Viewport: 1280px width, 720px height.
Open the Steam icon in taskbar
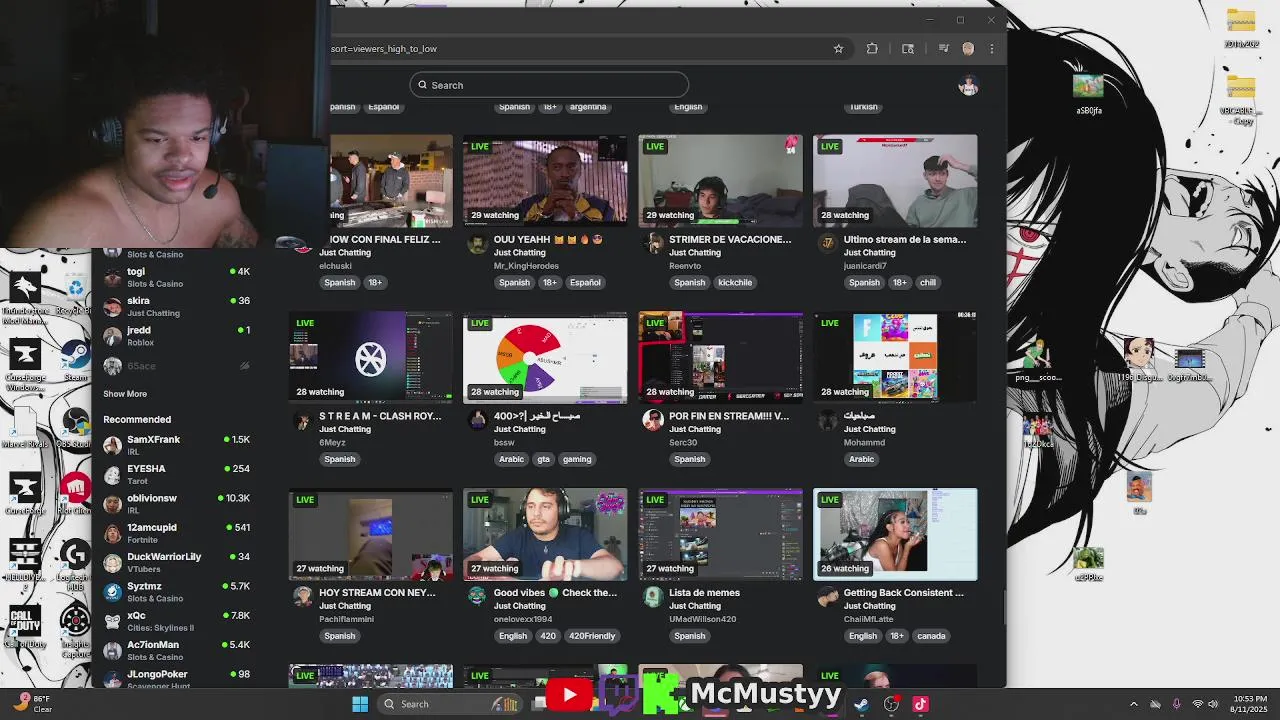861,704
